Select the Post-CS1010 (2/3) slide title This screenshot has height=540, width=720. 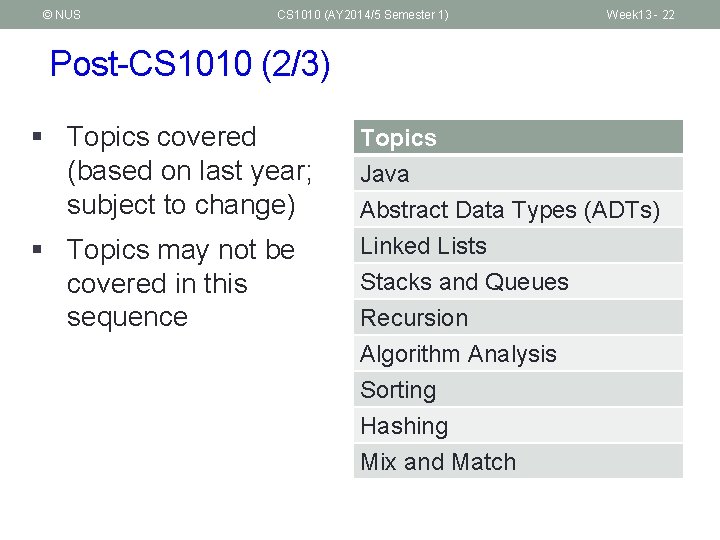coord(190,65)
